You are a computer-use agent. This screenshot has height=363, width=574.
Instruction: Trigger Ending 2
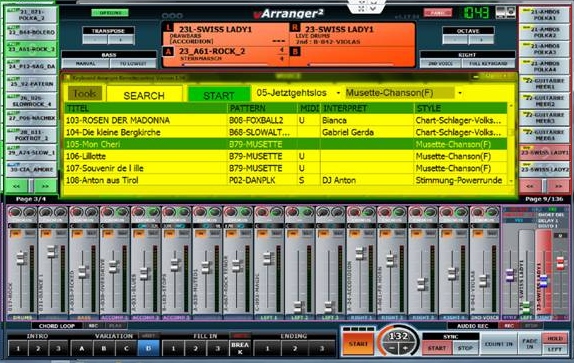click(294, 348)
